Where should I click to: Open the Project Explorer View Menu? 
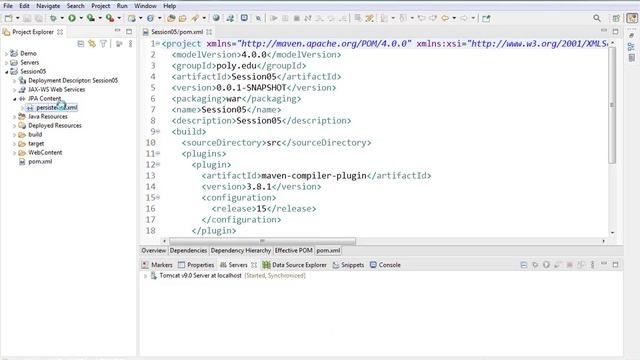130,44
